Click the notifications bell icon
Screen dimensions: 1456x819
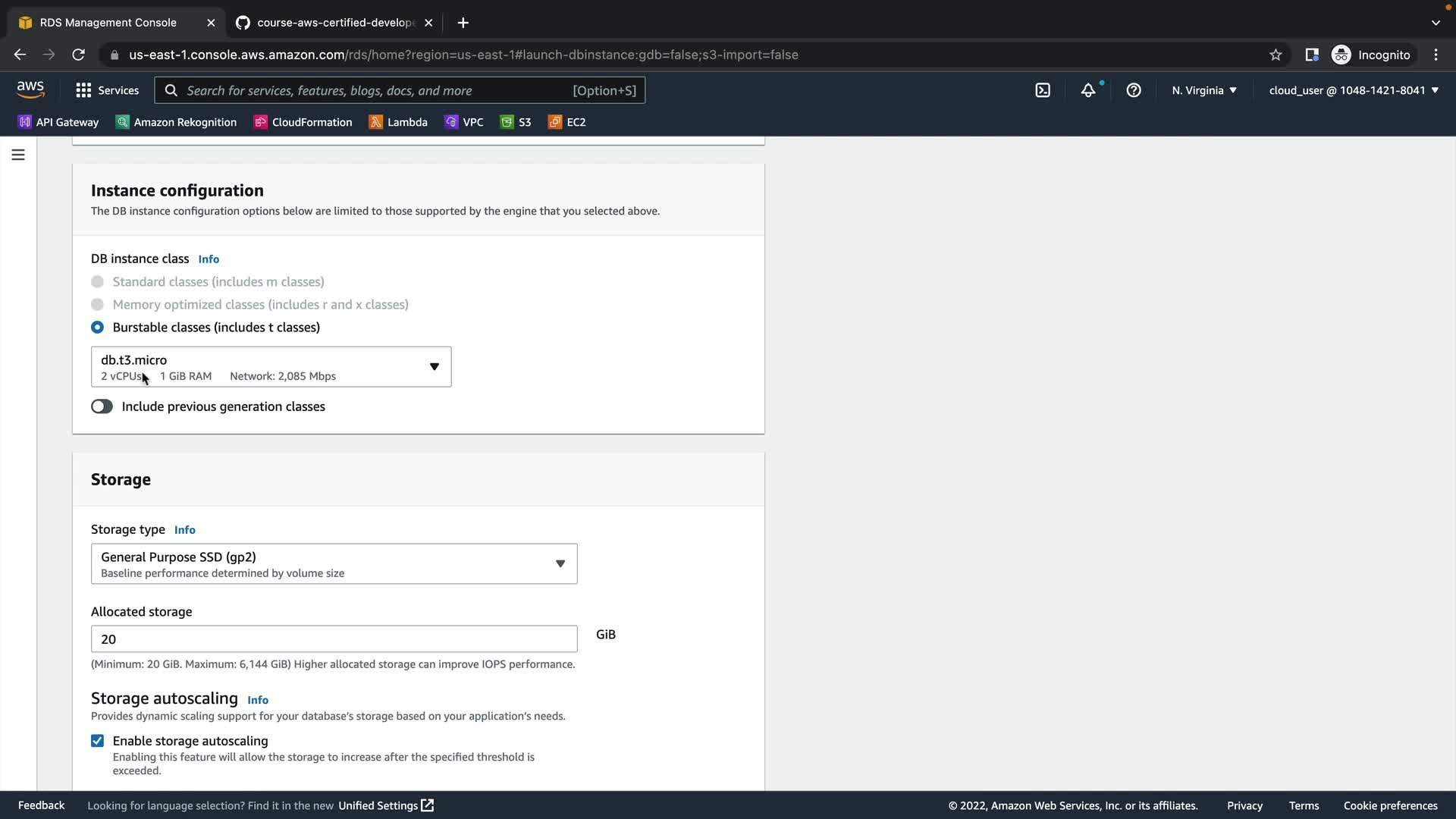click(1088, 90)
